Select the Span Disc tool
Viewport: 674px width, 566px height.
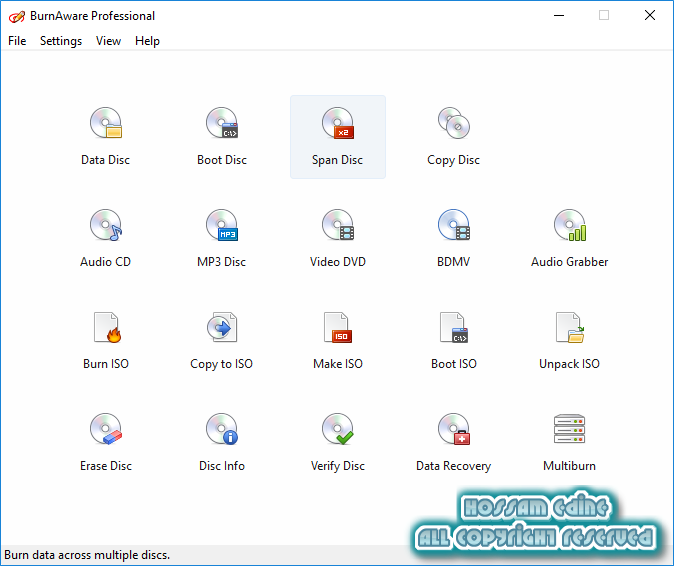pyautogui.click(x=338, y=137)
